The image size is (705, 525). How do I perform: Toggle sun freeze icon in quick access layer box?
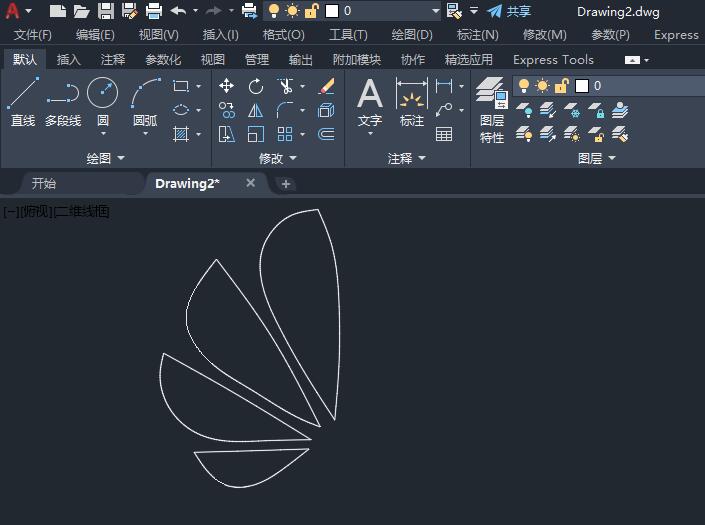point(292,11)
